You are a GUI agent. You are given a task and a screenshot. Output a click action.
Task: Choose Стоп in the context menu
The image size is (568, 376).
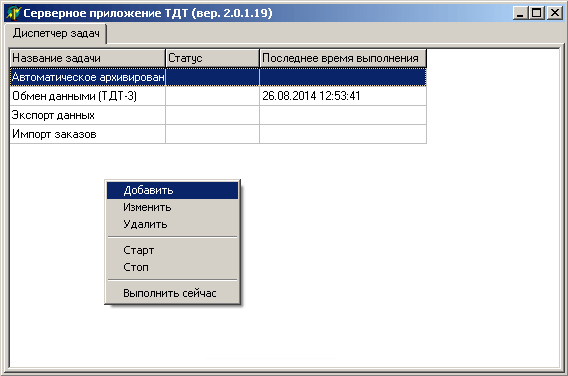coord(172,267)
